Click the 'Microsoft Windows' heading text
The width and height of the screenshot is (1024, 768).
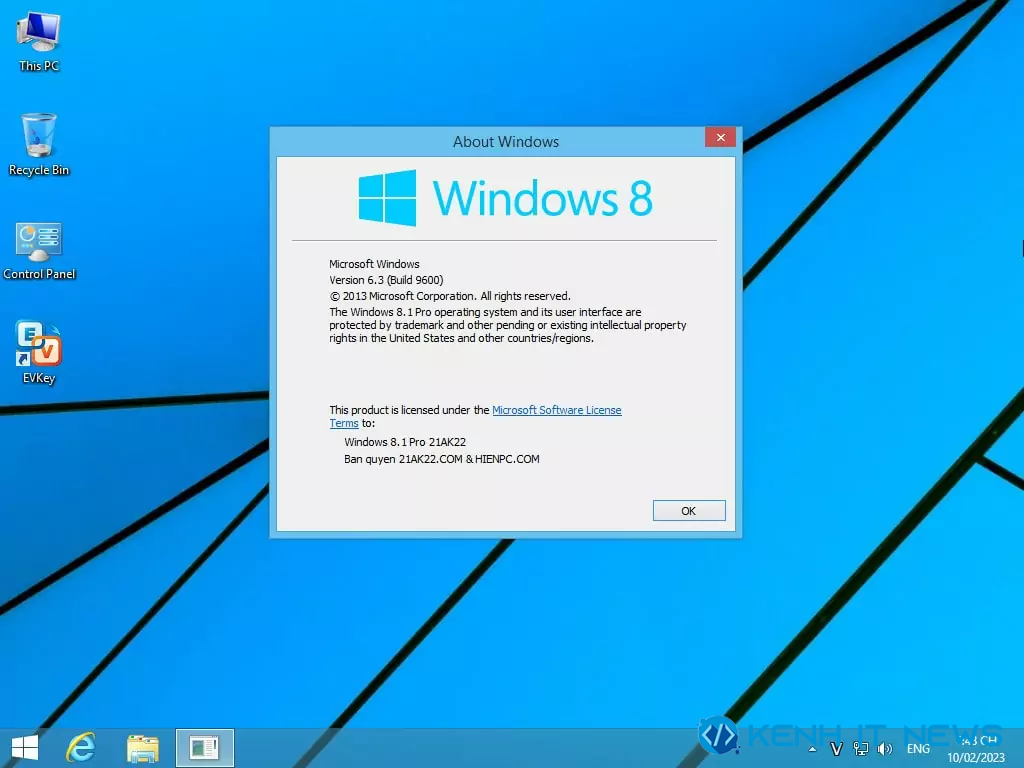pyautogui.click(x=374, y=264)
